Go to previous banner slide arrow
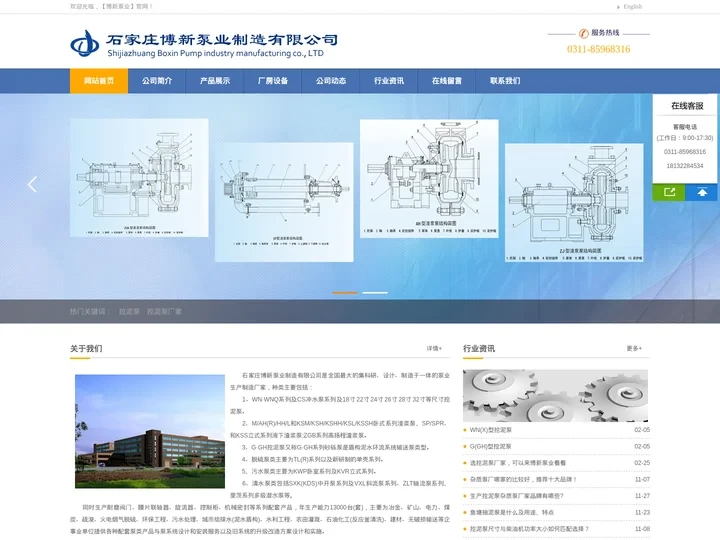The height and width of the screenshot is (540, 720). 33,185
